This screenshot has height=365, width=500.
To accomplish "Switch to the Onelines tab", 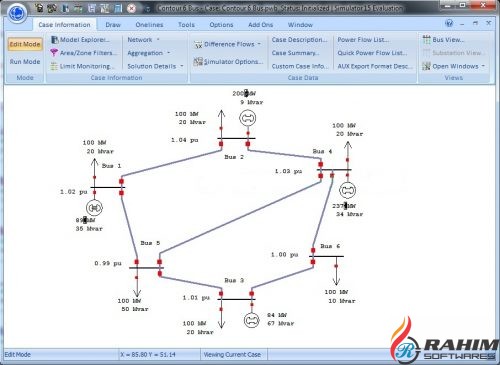I will (149, 25).
